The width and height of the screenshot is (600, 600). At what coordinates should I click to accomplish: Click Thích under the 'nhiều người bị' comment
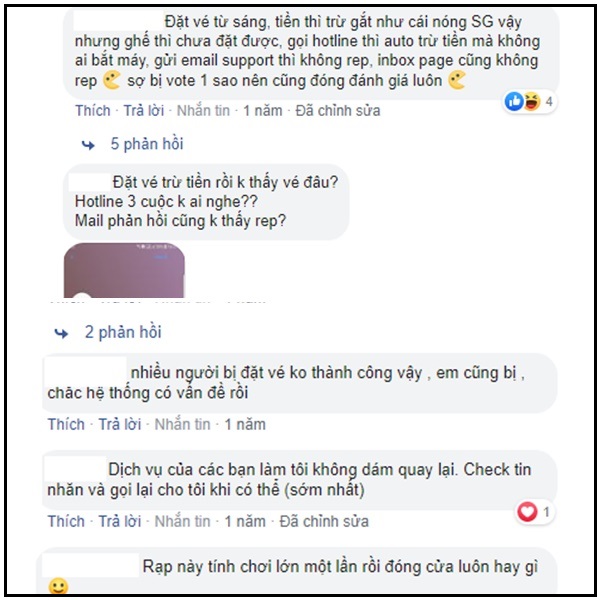(66, 424)
